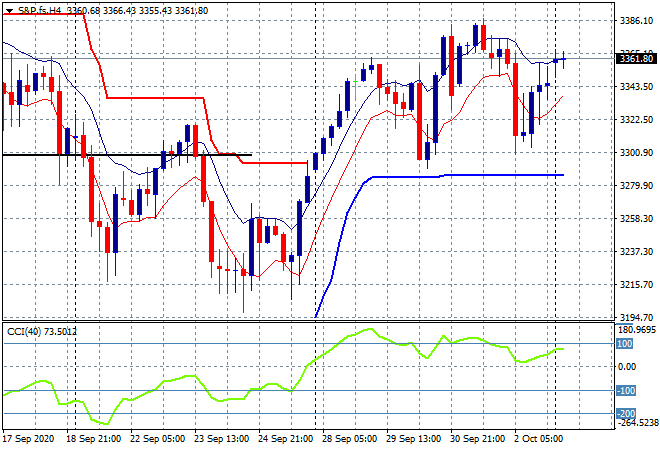Viewport: 660px width, 450px height.
Task: Click the 30 Sep 21:00 time label
Action: [477, 439]
